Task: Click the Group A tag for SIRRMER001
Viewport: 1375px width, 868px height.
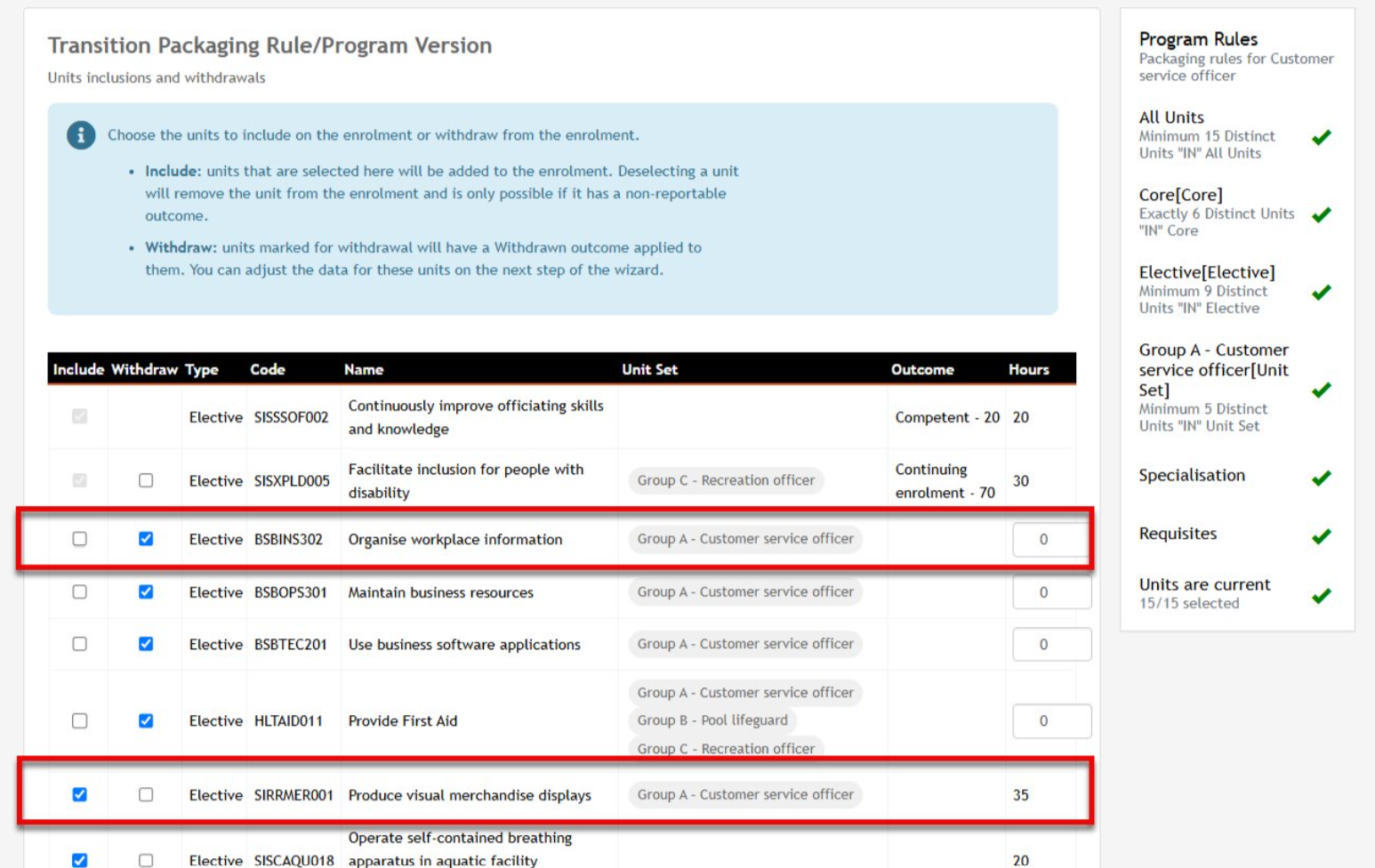Action: (x=745, y=795)
